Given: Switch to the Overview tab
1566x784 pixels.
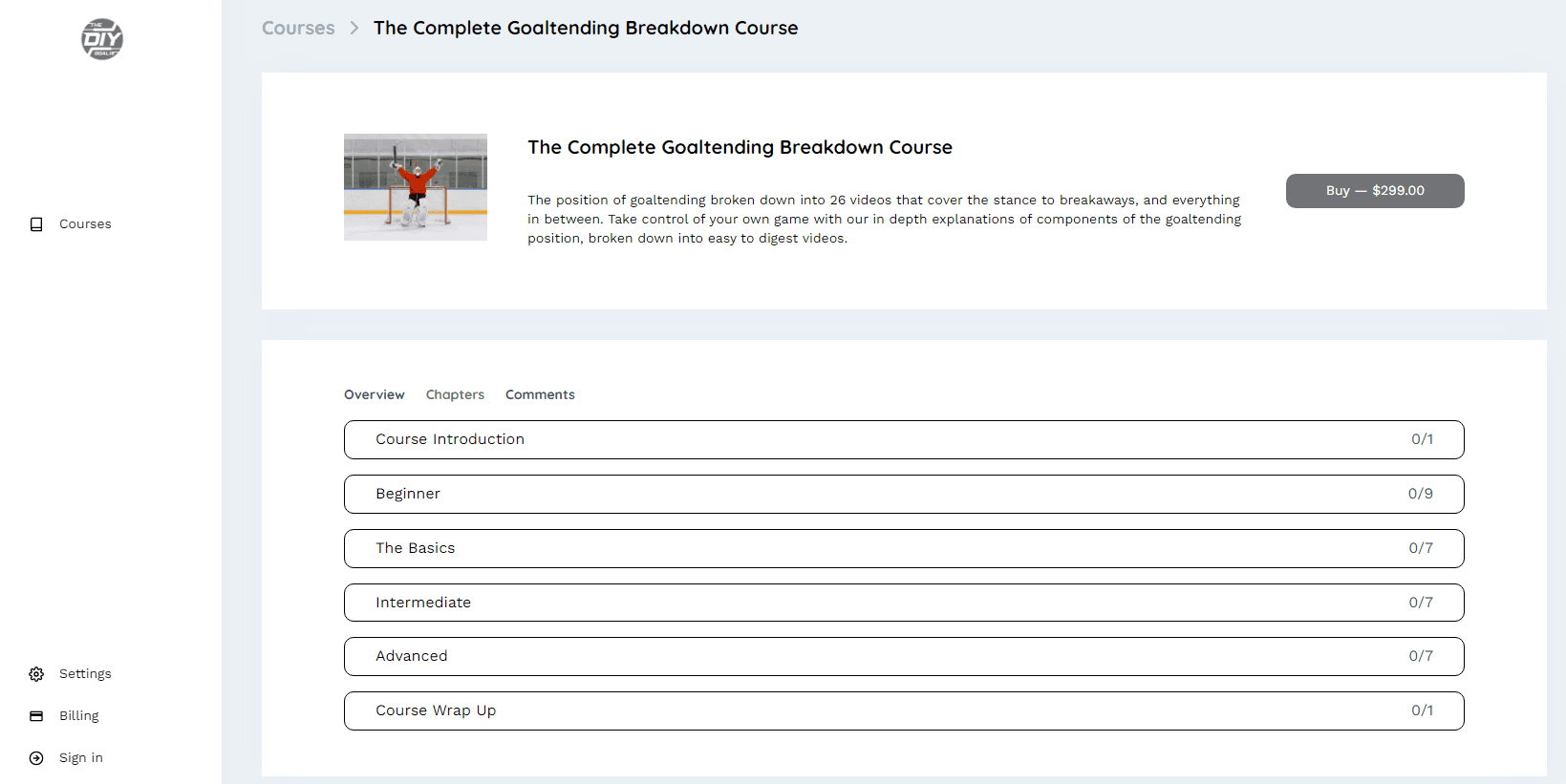Looking at the screenshot, I should (374, 394).
